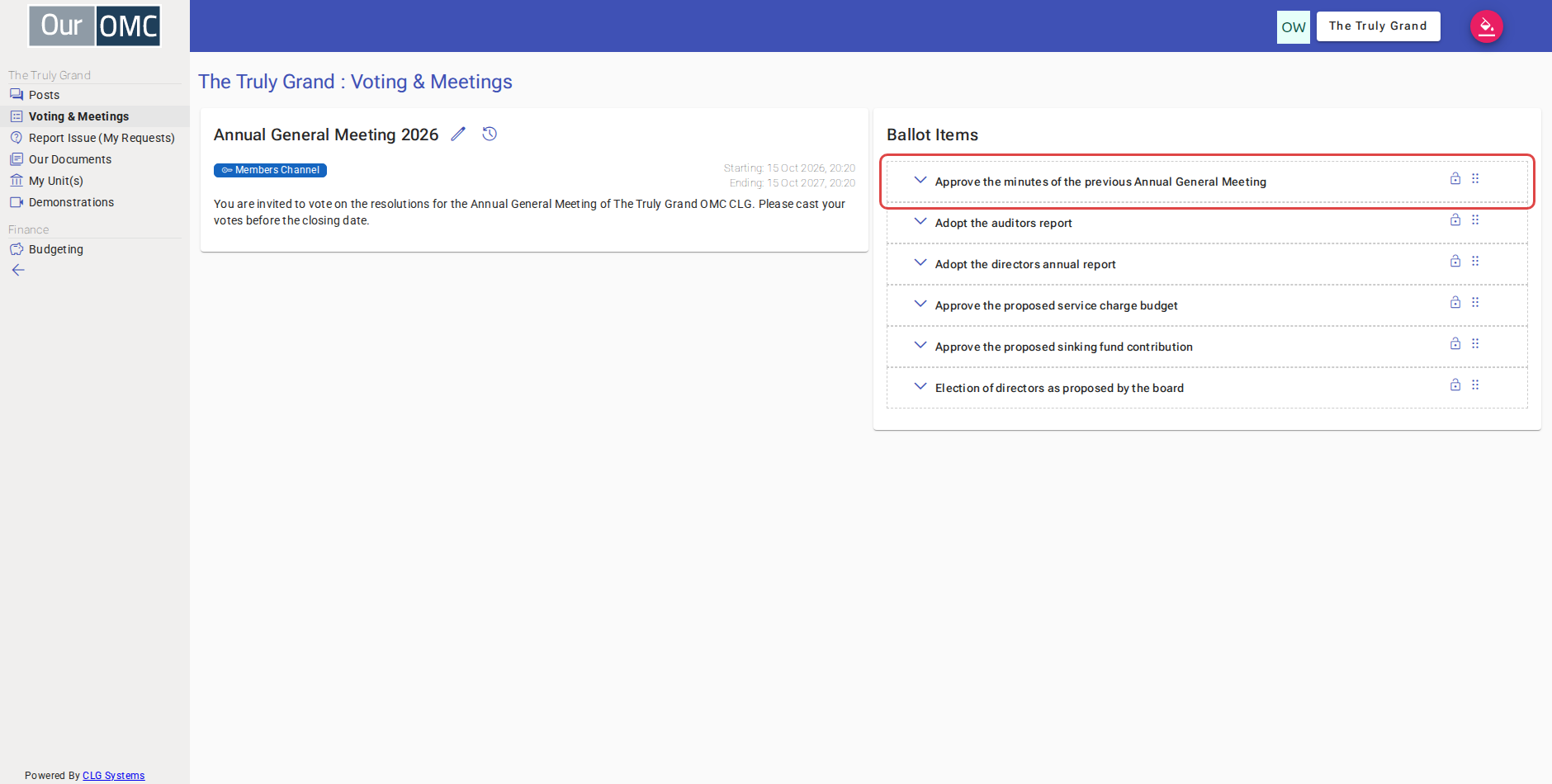Toggle lock on service charge budget item

point(1455,302)
